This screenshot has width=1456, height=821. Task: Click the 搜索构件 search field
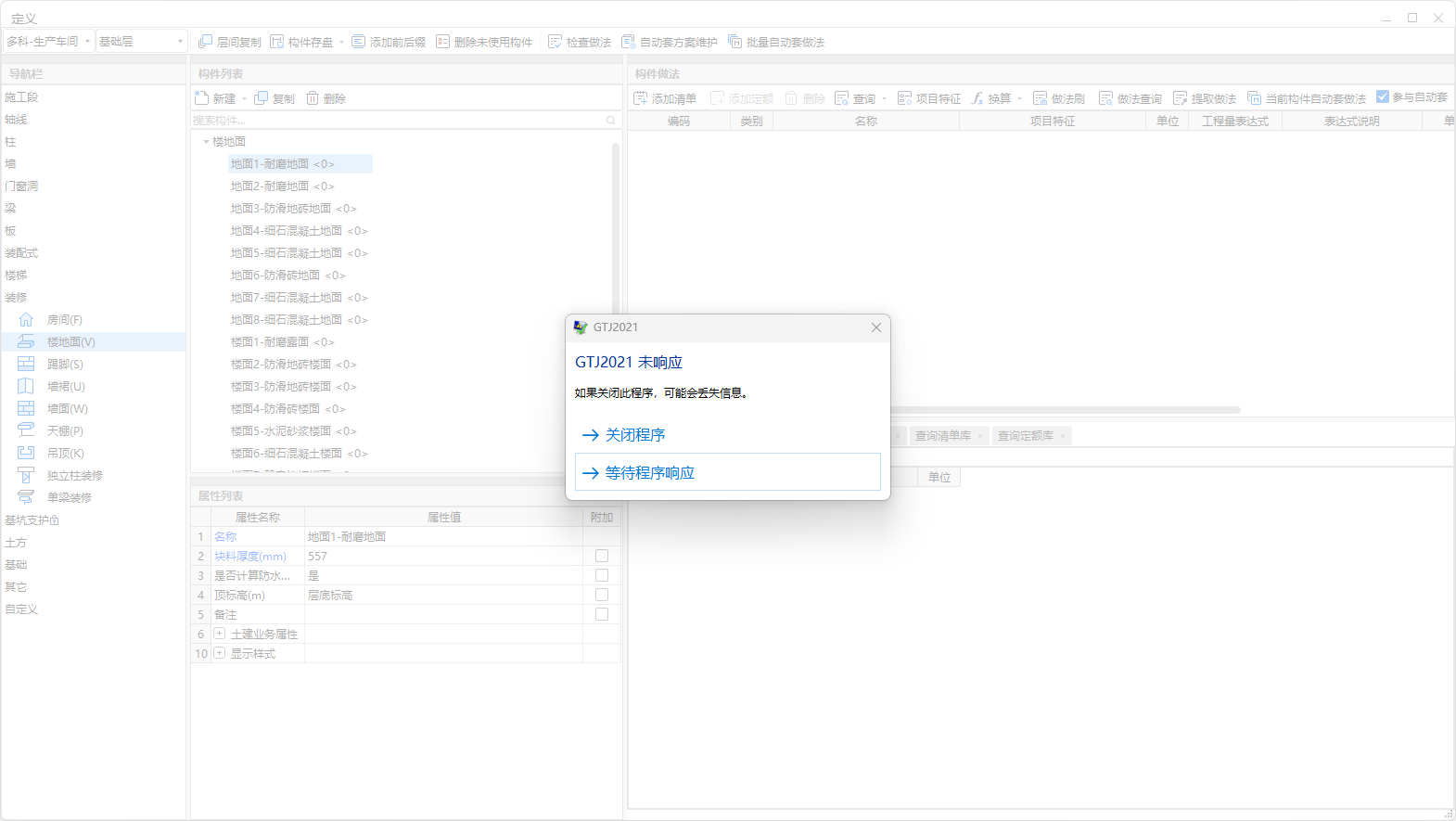[405, 121]
